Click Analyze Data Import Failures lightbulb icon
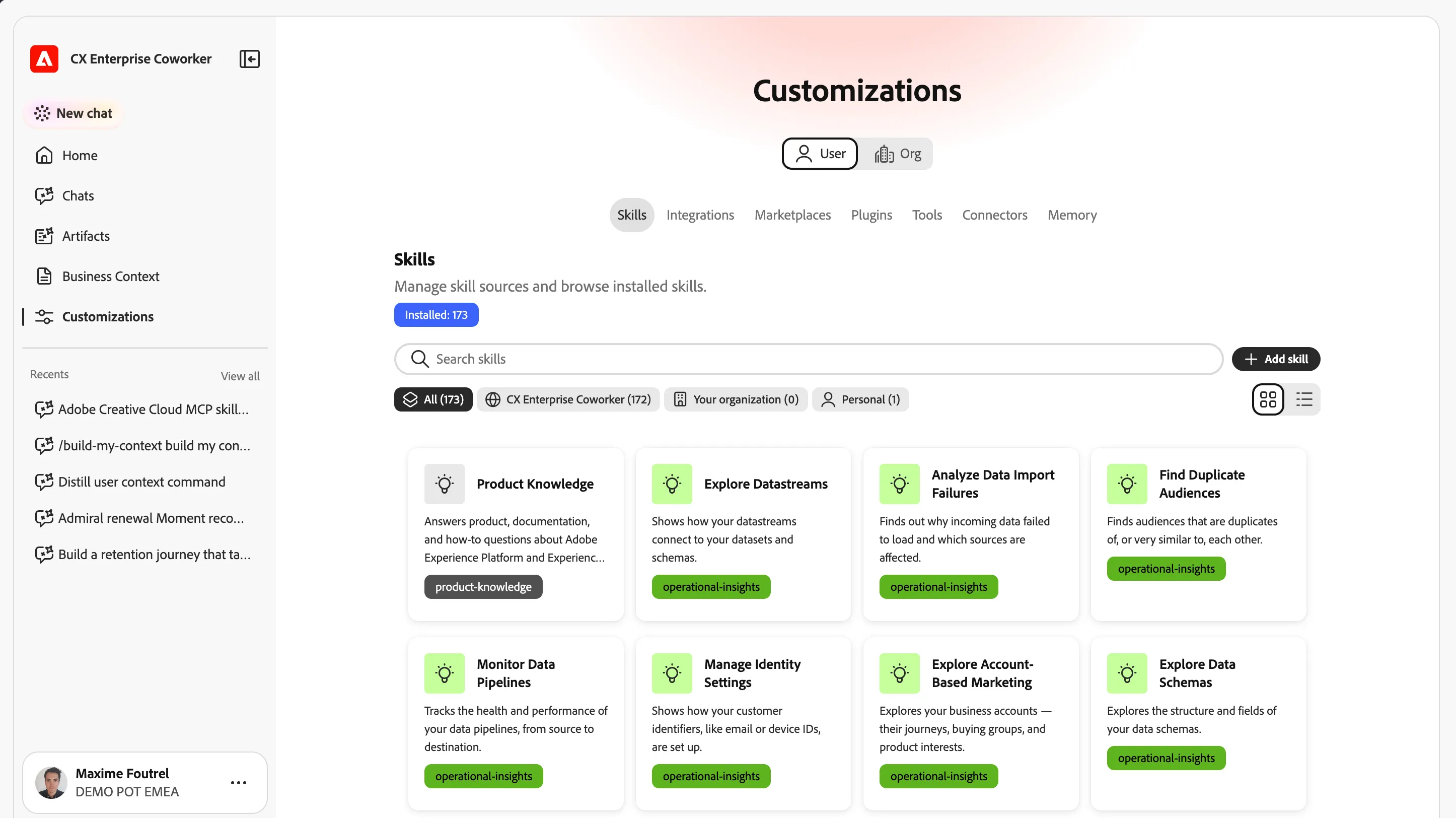Image resolution: width=1456 pixels, height=818 pixels. (x=899, y=484)
